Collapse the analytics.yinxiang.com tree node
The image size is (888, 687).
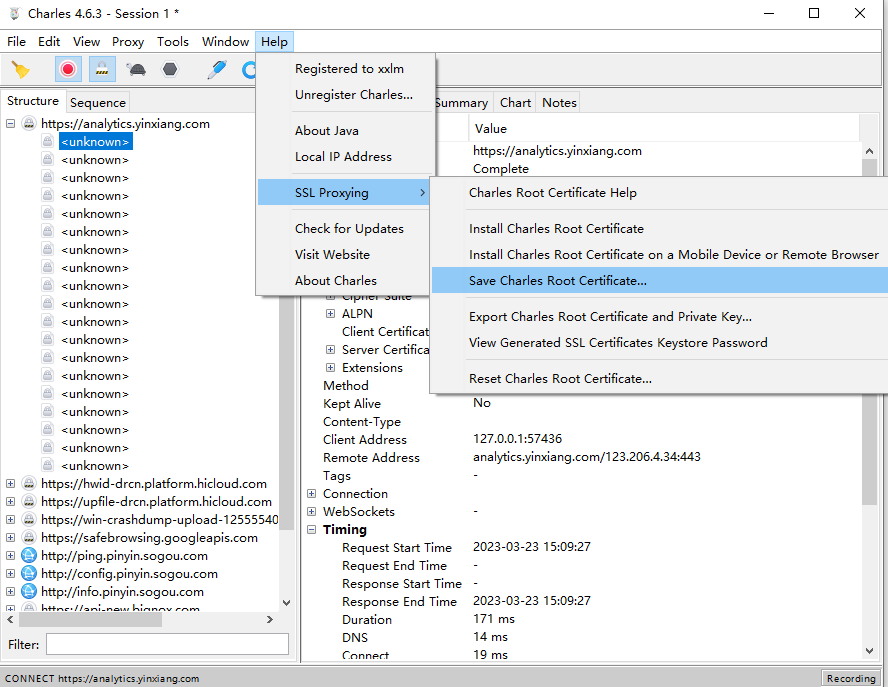point(10,123)
